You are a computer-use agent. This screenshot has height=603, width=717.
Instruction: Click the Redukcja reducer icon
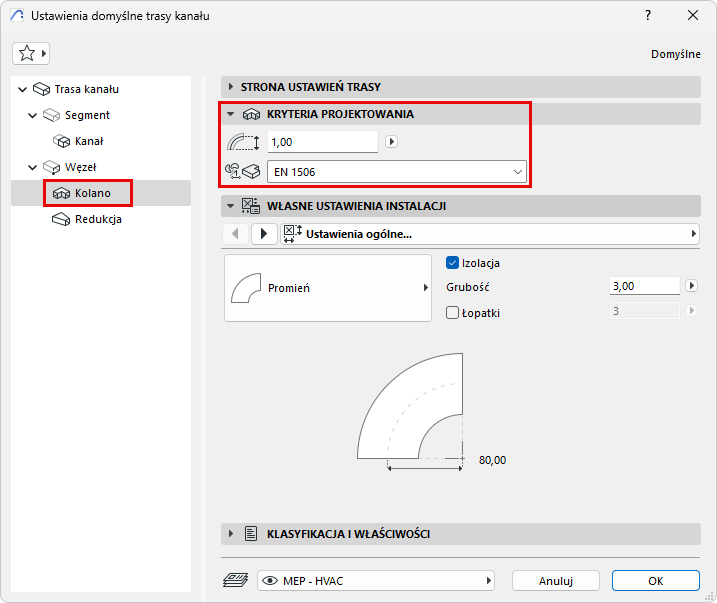tap(61, 219)
